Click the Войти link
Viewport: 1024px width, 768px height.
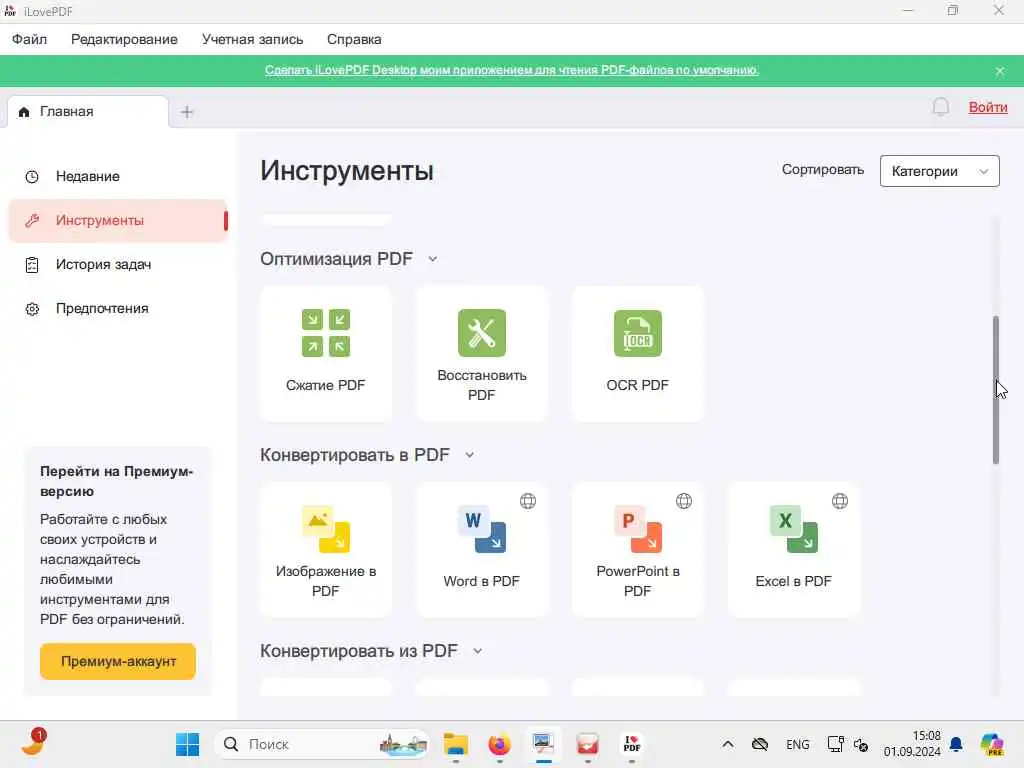tap(987, 107)
